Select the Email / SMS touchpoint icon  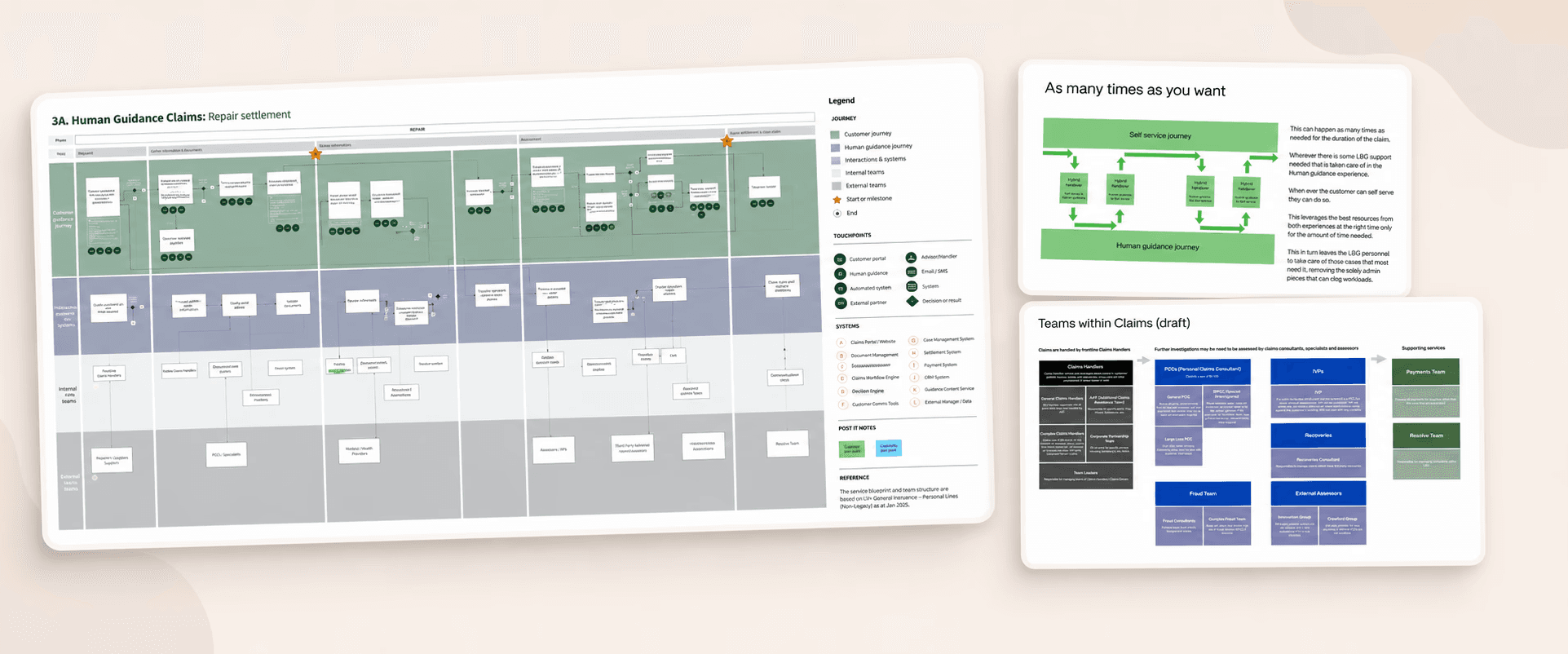tap(912, 272)
